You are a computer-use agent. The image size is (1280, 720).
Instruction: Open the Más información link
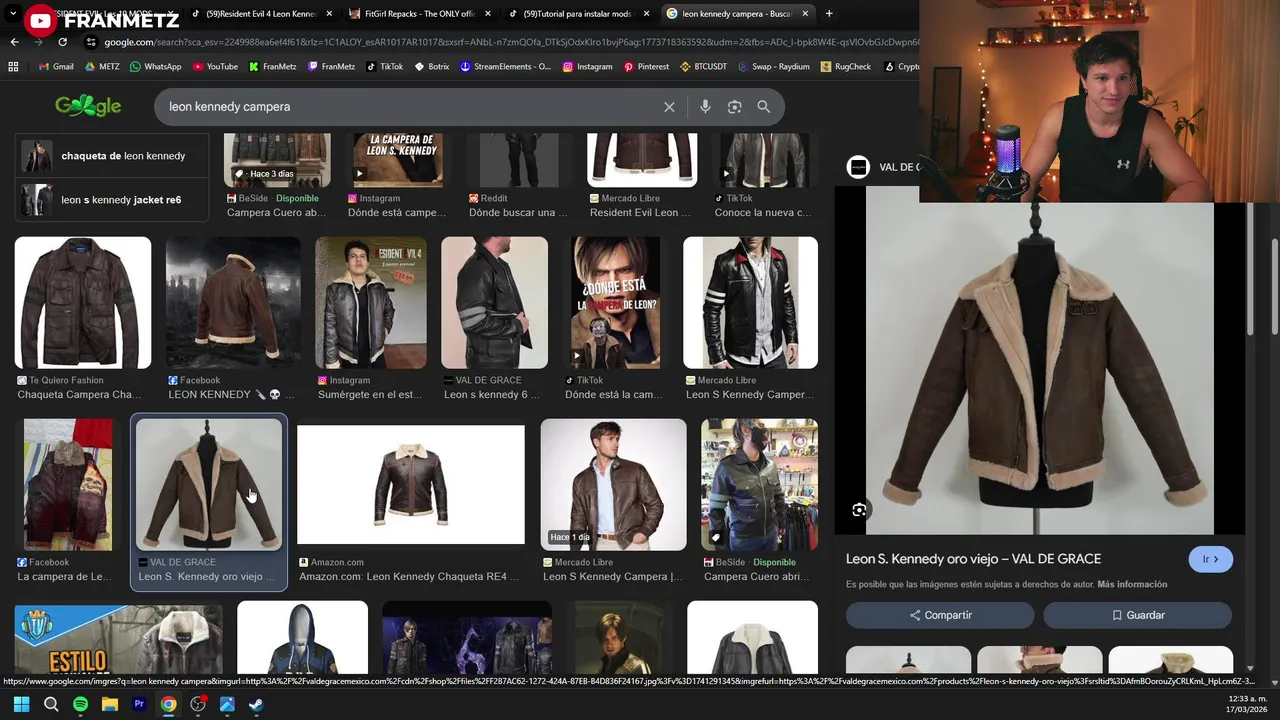point(1132,584)
